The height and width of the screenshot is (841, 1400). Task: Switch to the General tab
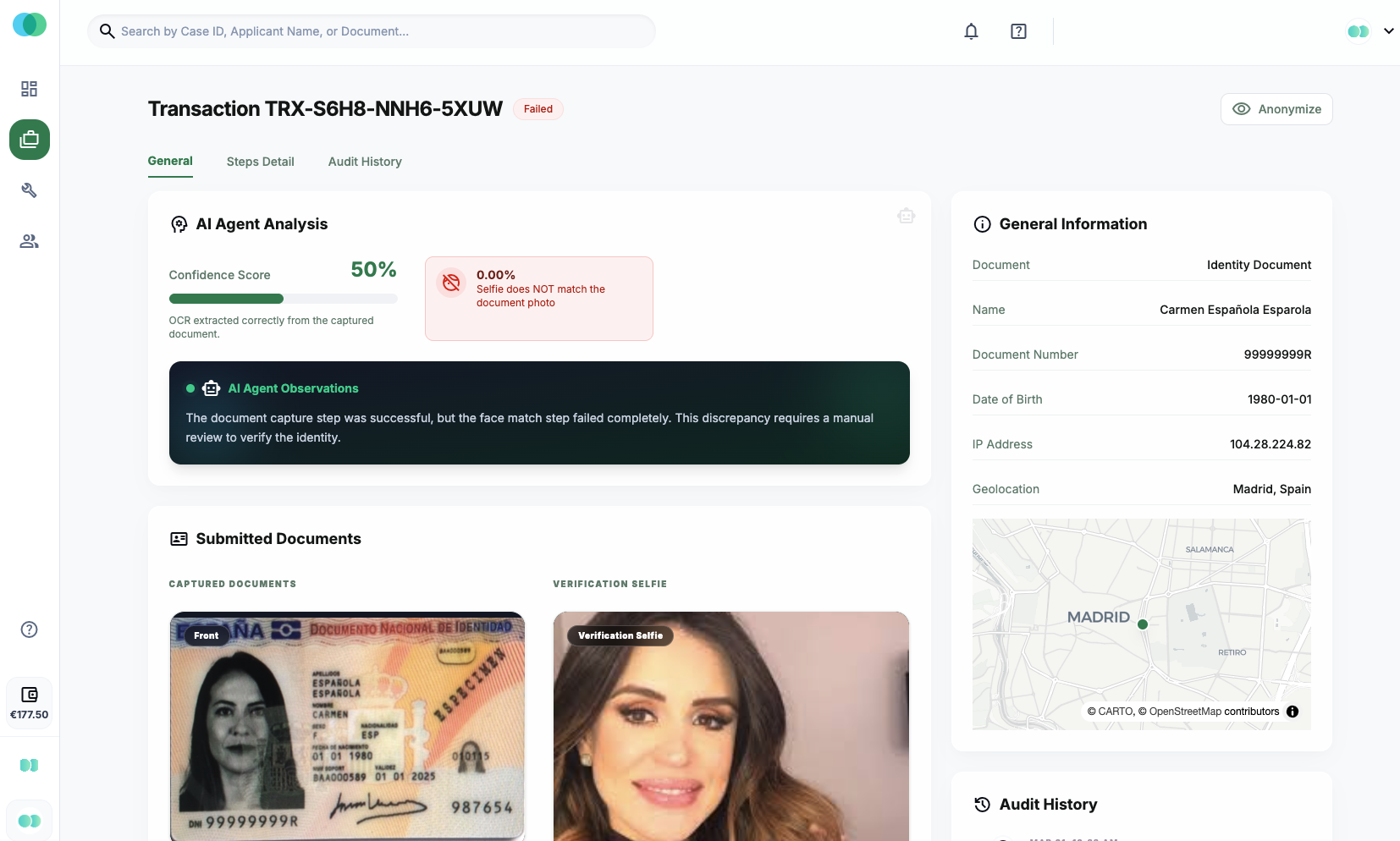coord(170,161)
